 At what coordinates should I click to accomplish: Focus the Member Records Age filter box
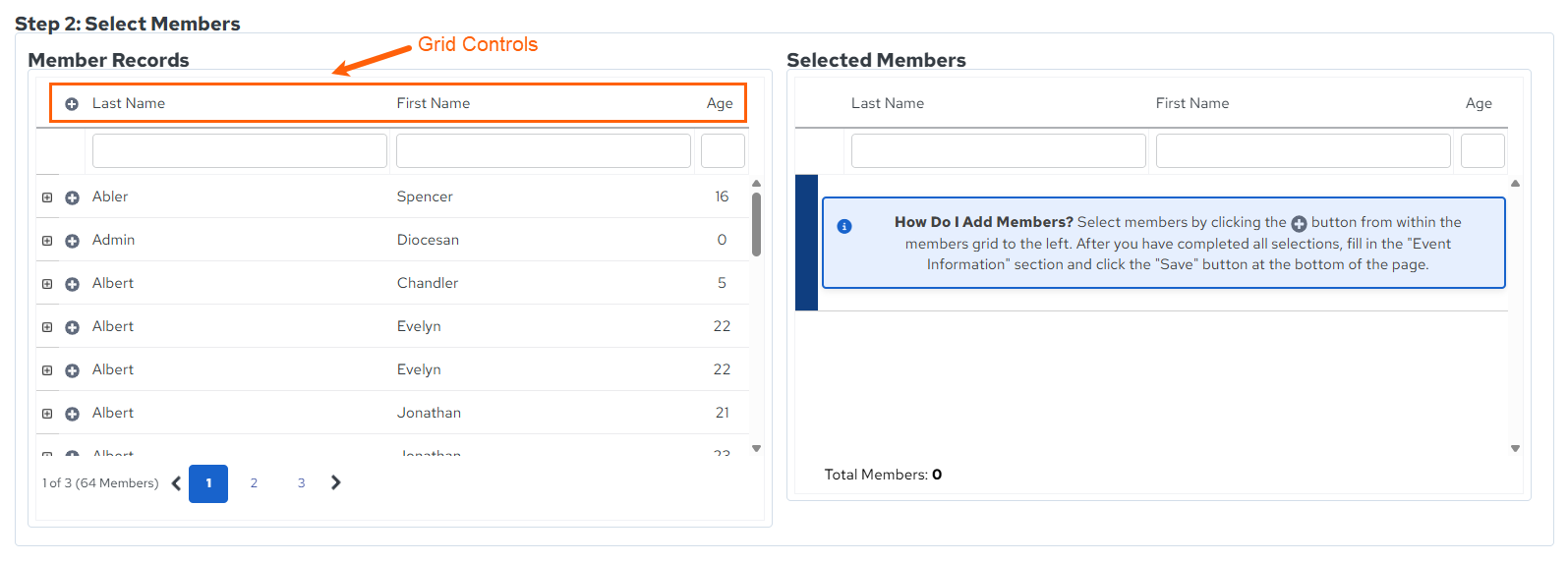coord(723,151)
